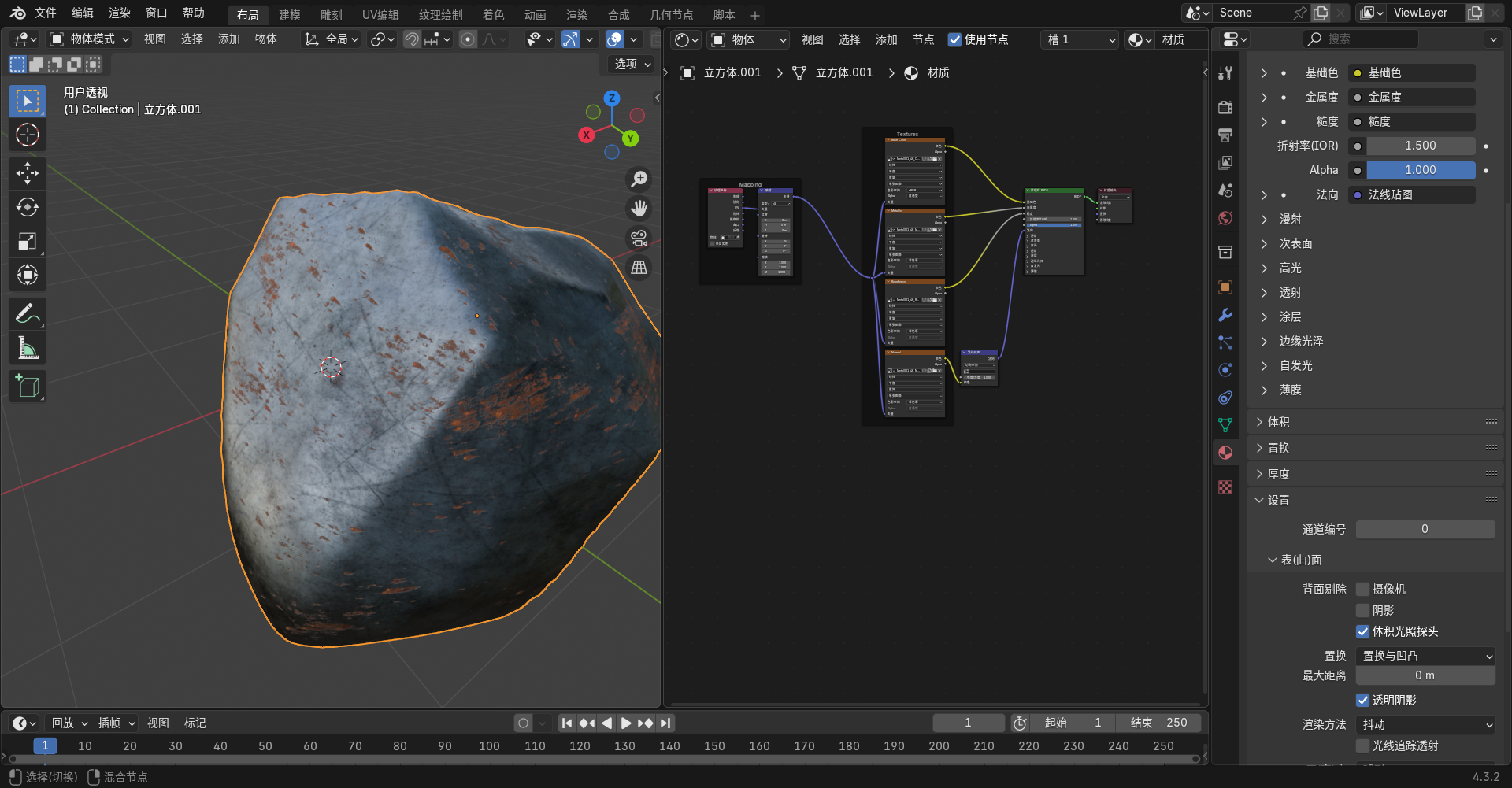Expand the 体积 panel

click(x=1278, y=422)
